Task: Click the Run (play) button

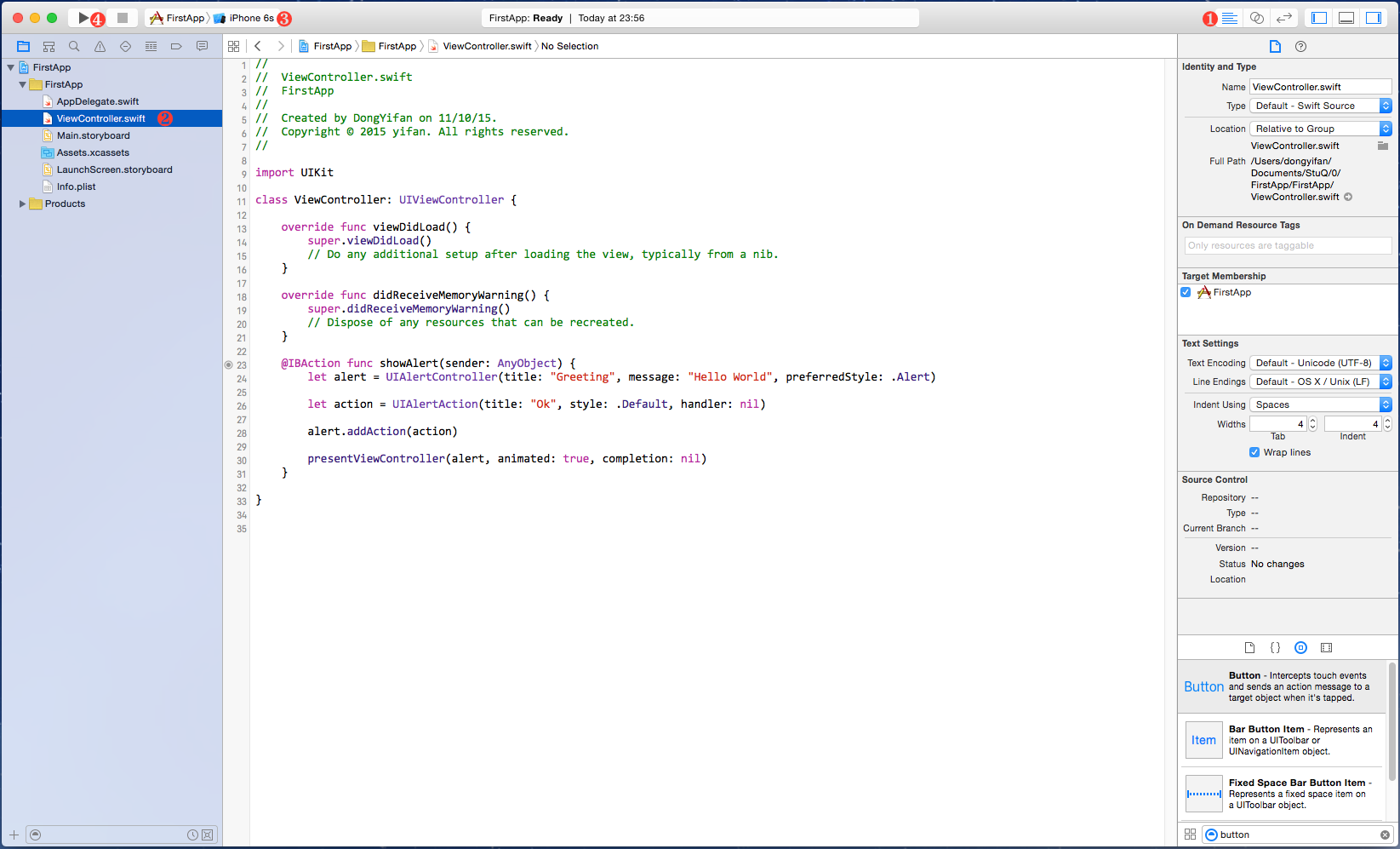Action: [83, 18]
